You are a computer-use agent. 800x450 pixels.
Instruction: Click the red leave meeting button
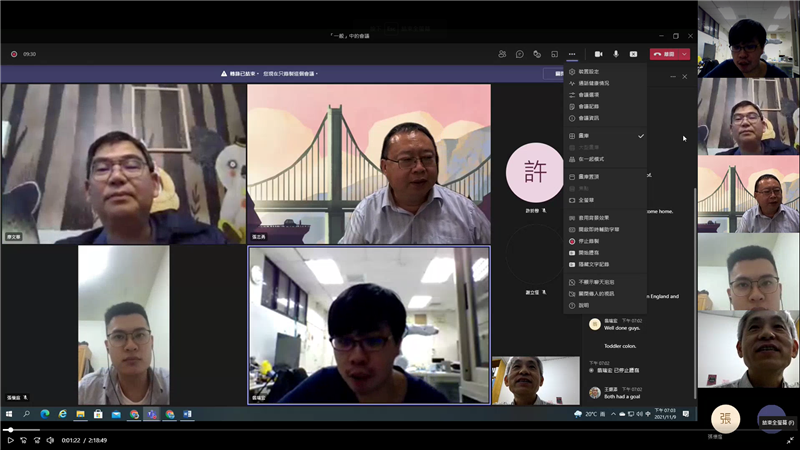[x=664, y=54]
